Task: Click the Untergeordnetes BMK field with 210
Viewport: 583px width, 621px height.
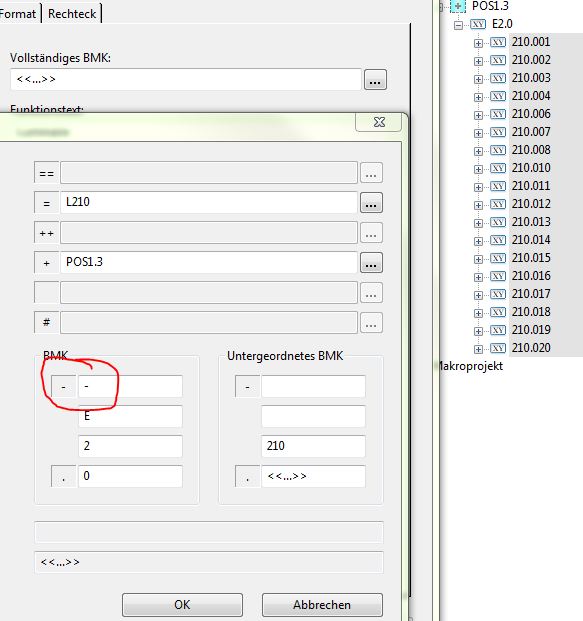Action: 313,446
